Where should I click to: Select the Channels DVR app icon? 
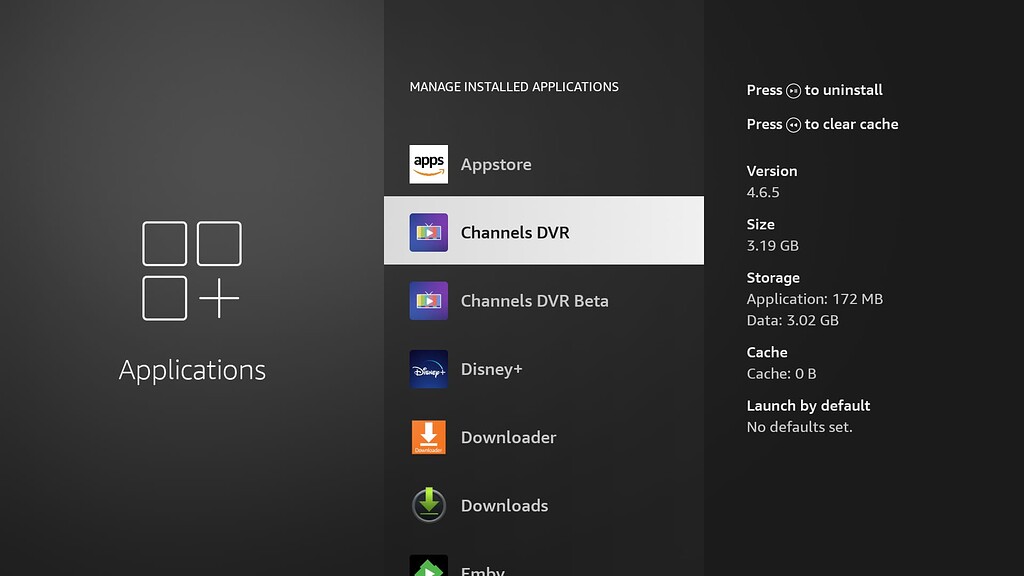click(428, 231)
